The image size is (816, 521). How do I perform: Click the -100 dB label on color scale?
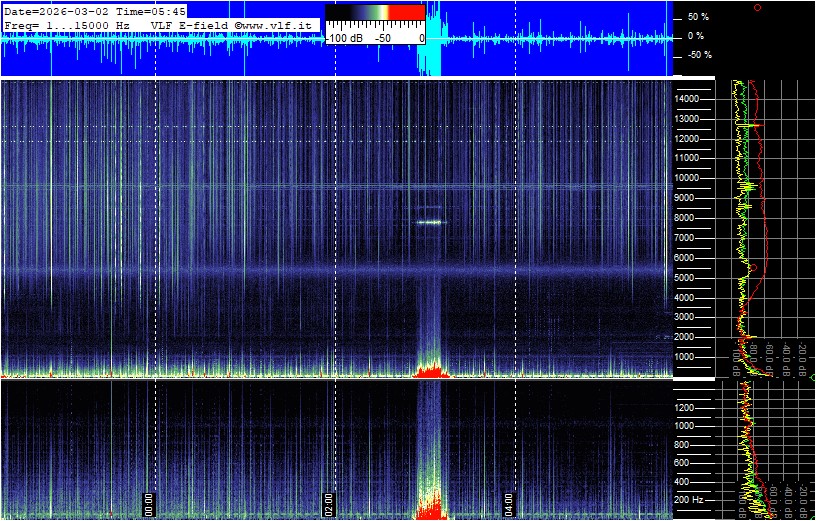[344, 38]
